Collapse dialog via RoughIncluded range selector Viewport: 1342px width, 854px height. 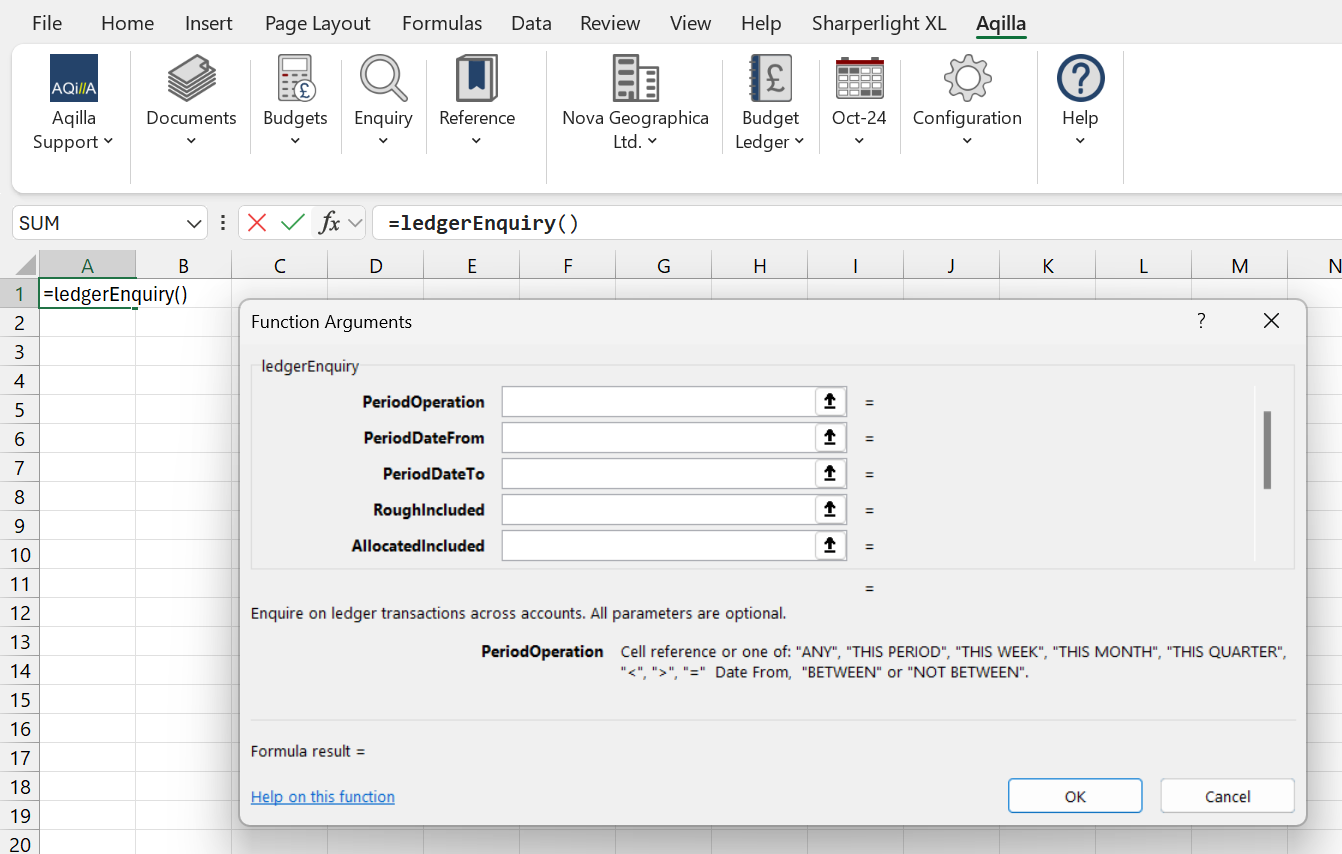[829, 510]
